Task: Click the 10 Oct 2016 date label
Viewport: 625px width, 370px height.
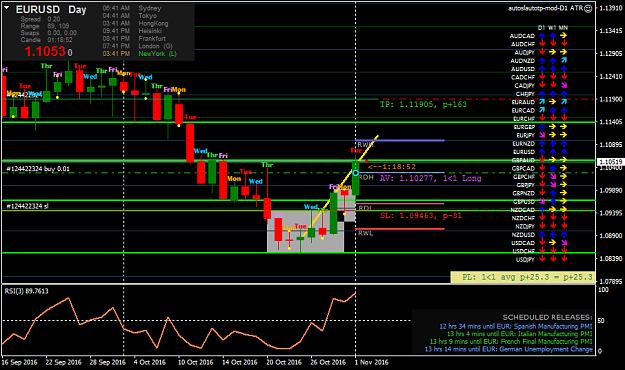Action: click(x=195, y=362)
